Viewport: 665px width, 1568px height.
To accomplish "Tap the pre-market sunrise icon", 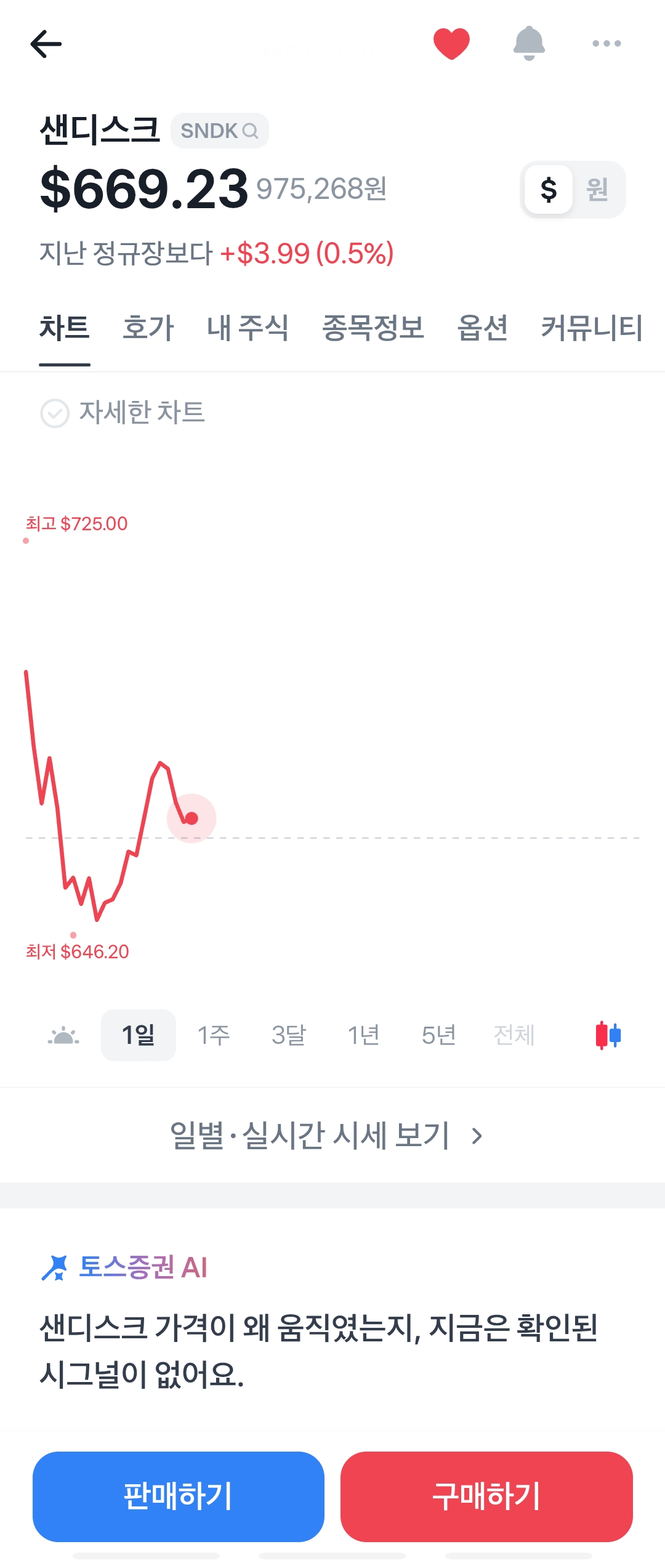I will [63, 1035].
